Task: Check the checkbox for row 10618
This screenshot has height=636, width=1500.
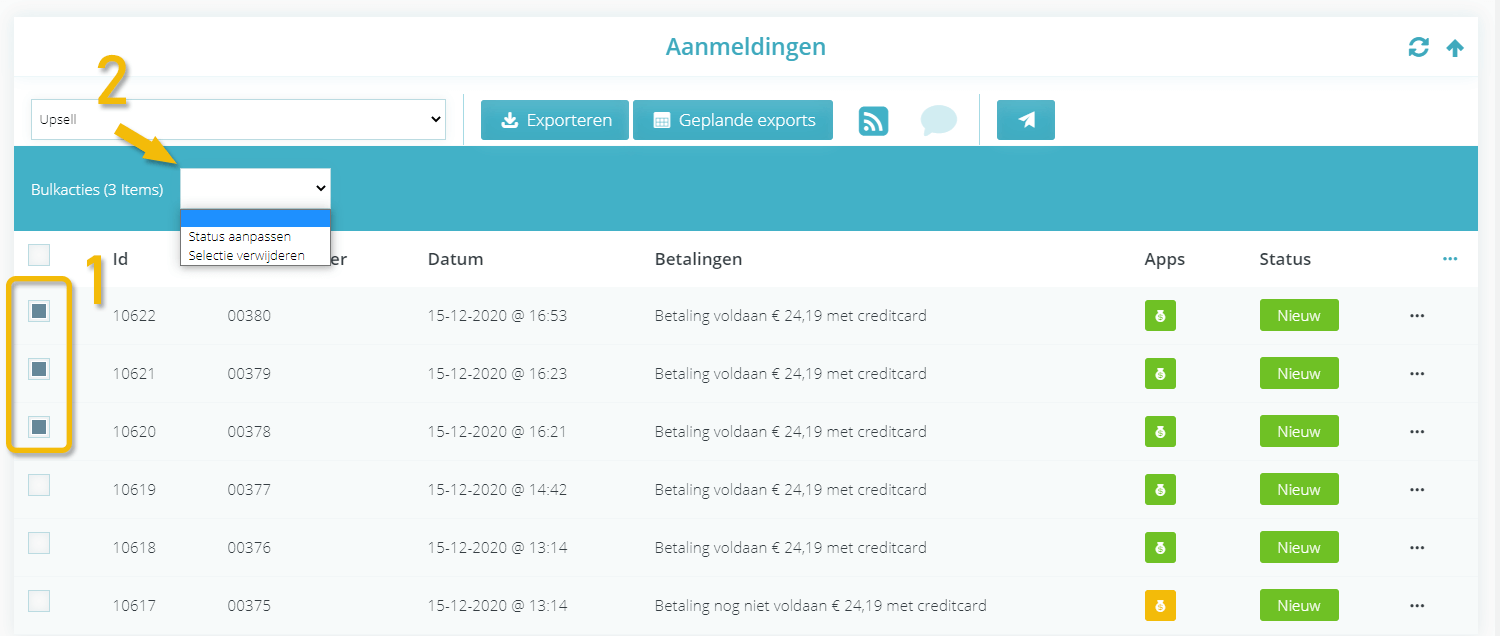Action: click(39, 543)
